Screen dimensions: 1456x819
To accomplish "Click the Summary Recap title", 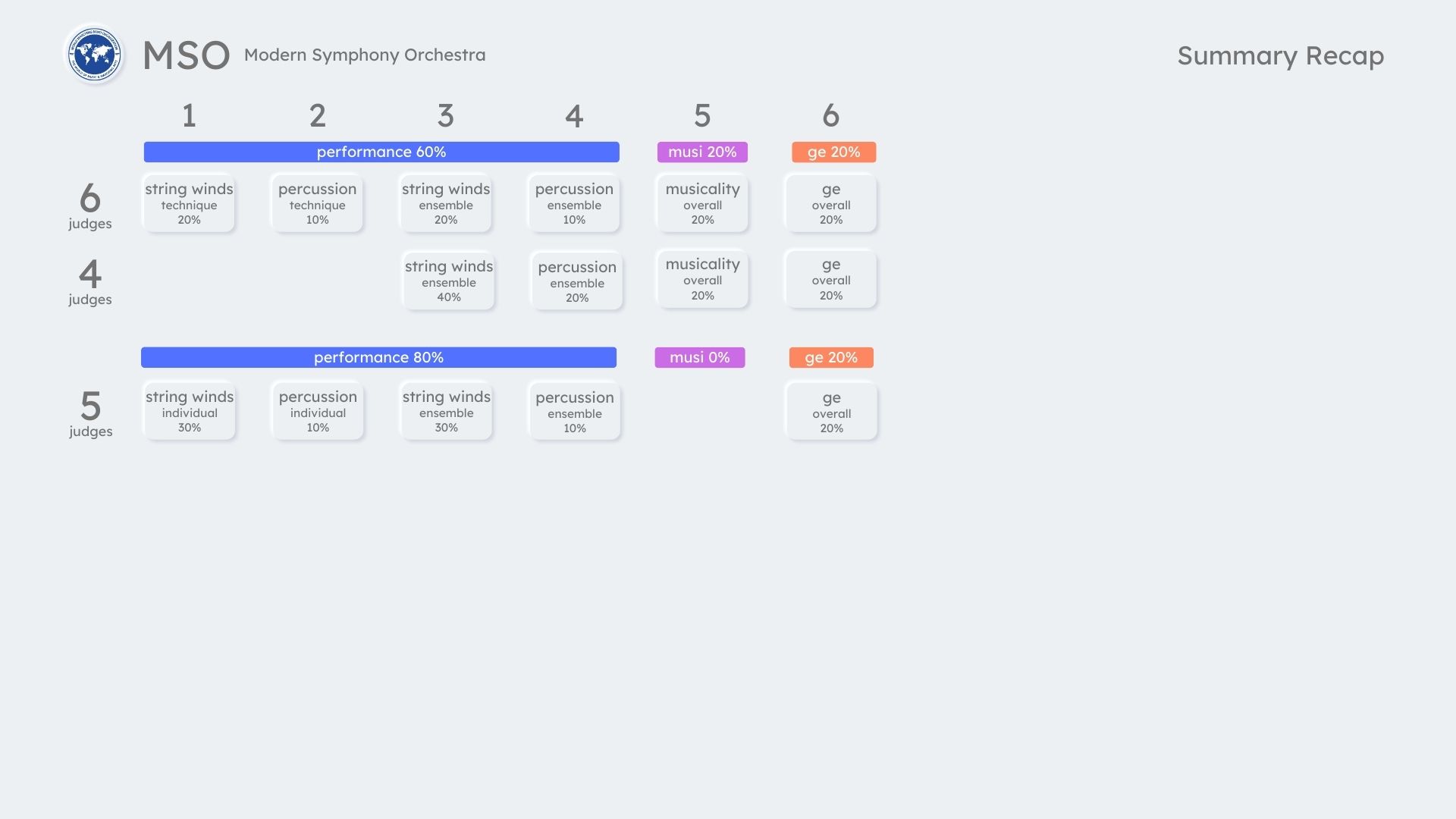I will (1280, 55).
